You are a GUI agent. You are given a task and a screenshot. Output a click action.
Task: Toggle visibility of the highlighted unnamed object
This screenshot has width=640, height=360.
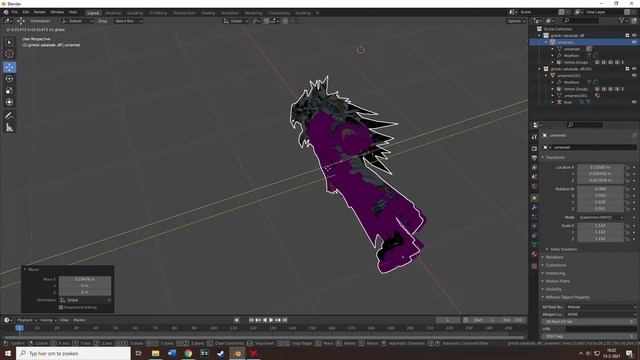point(634,42)
